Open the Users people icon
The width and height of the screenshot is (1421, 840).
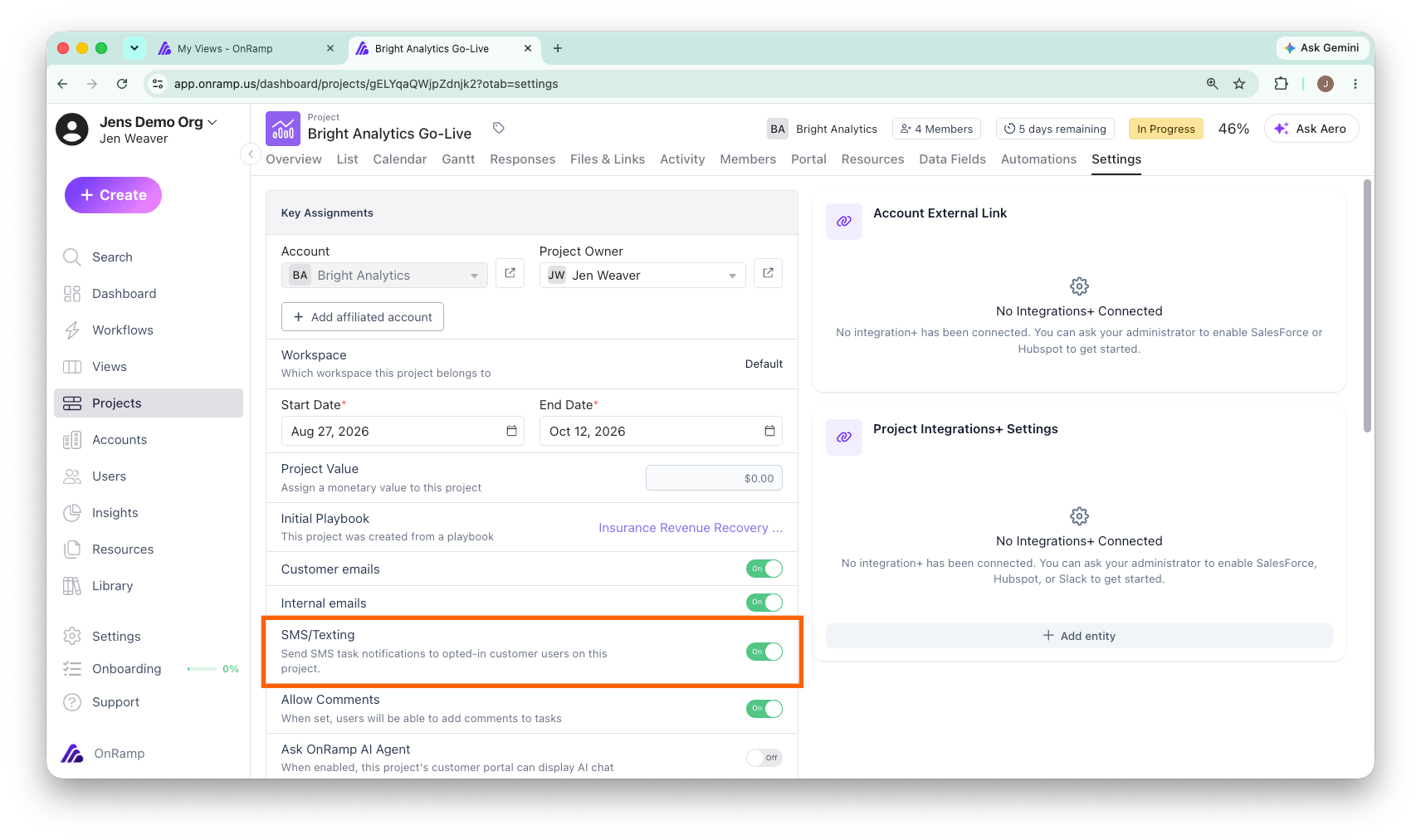tap(72, 476)
